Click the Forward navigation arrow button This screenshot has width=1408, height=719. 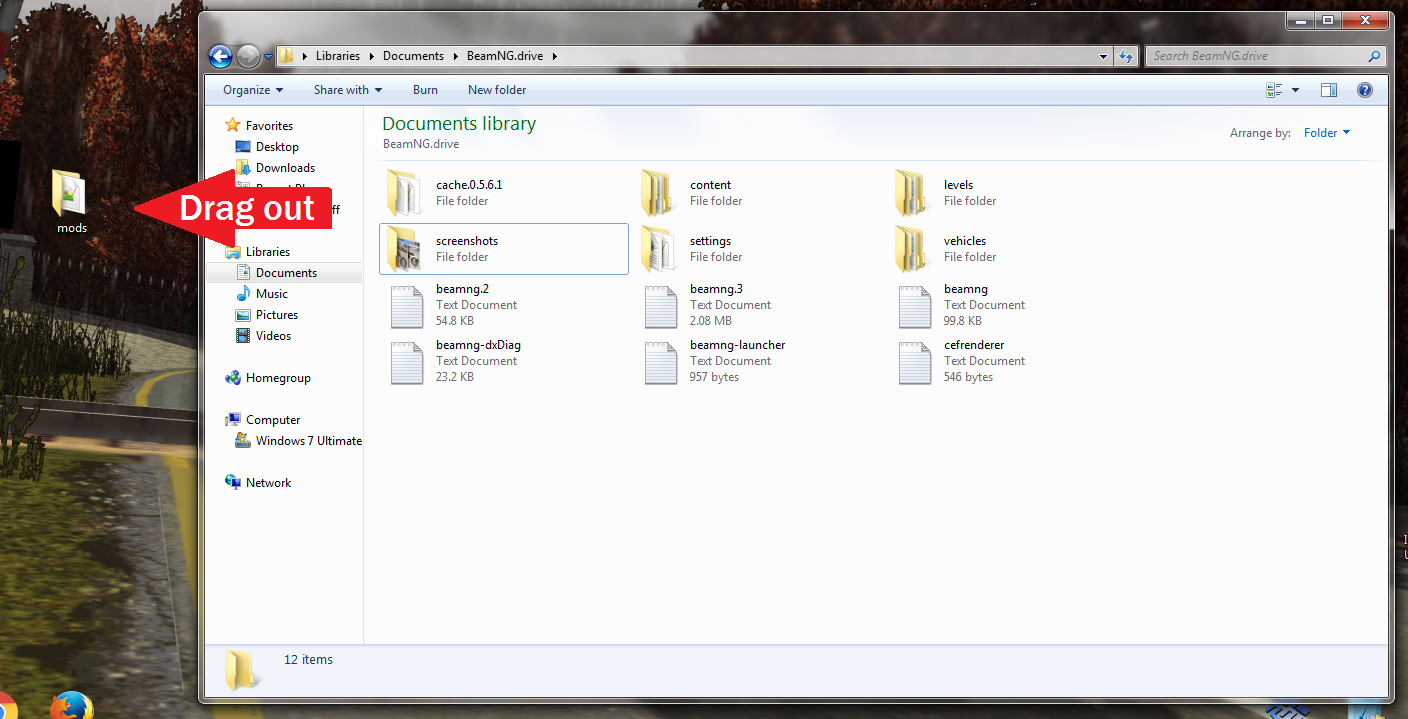pyautogui.click(x=248, y=56)
